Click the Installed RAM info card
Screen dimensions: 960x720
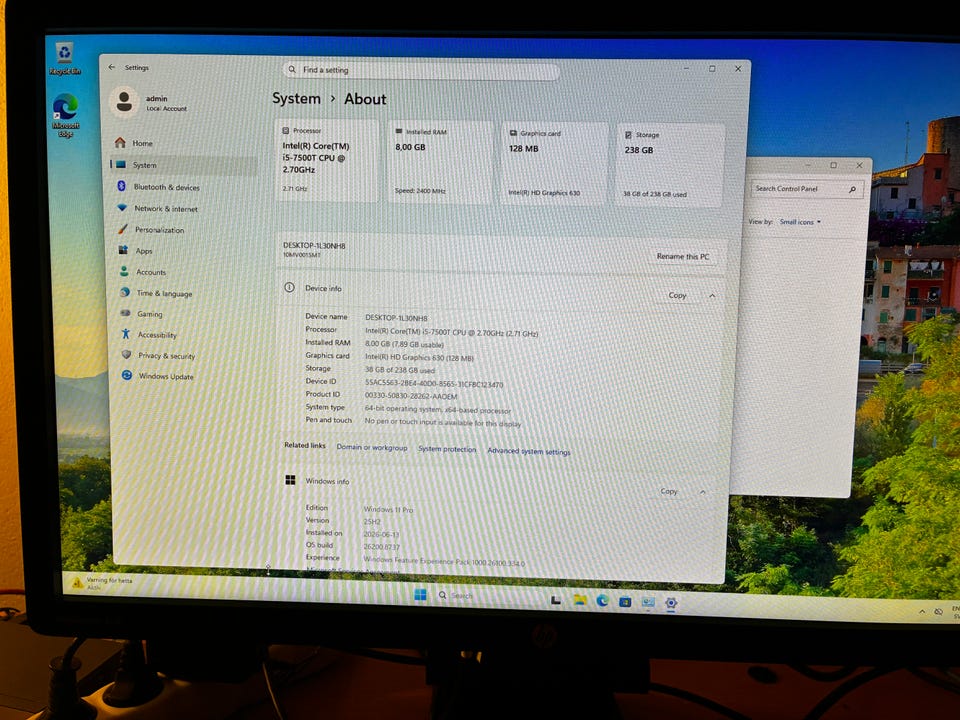[x=441, y=162]
